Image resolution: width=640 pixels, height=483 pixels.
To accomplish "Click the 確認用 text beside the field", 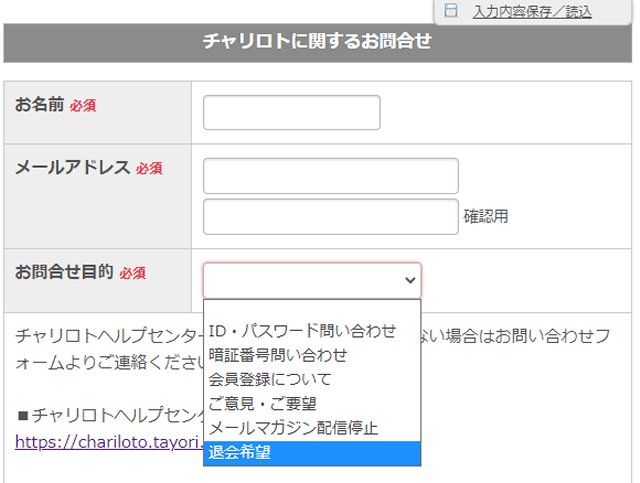I will point(486,216).
